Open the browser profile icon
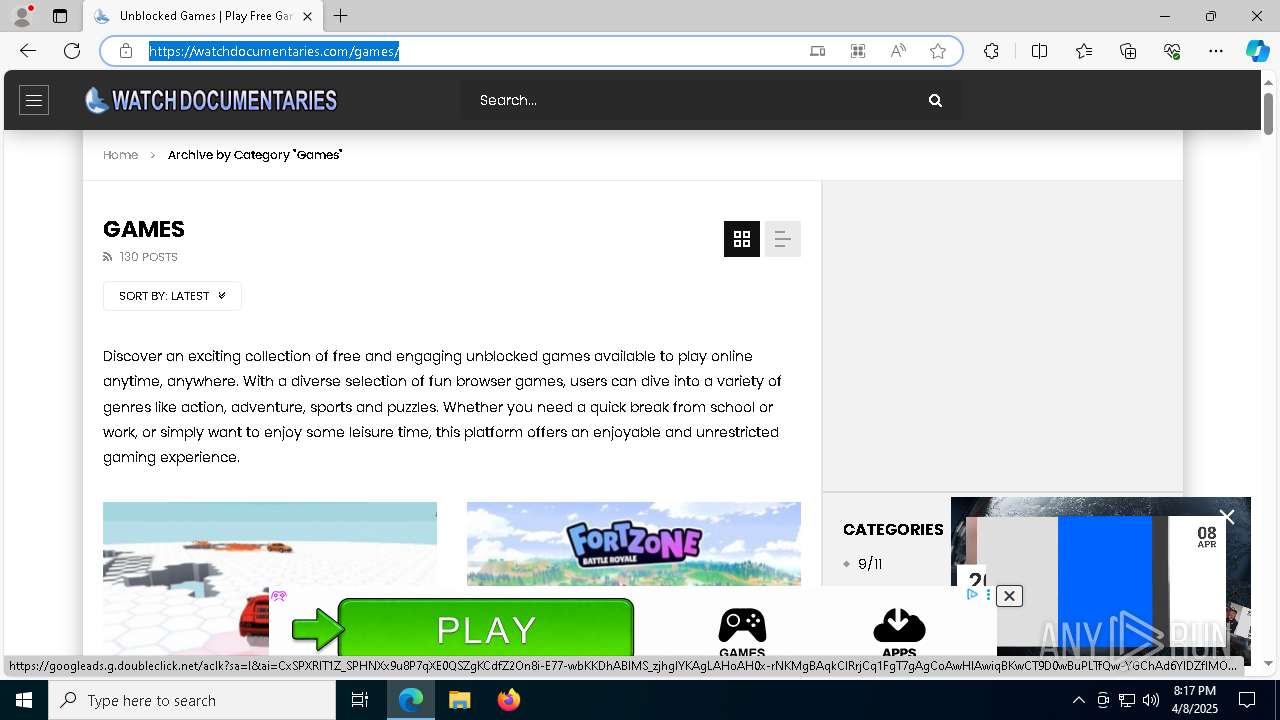Image resolution: width=1280 pixels, height=720 pixels. (x=22, y=16)
